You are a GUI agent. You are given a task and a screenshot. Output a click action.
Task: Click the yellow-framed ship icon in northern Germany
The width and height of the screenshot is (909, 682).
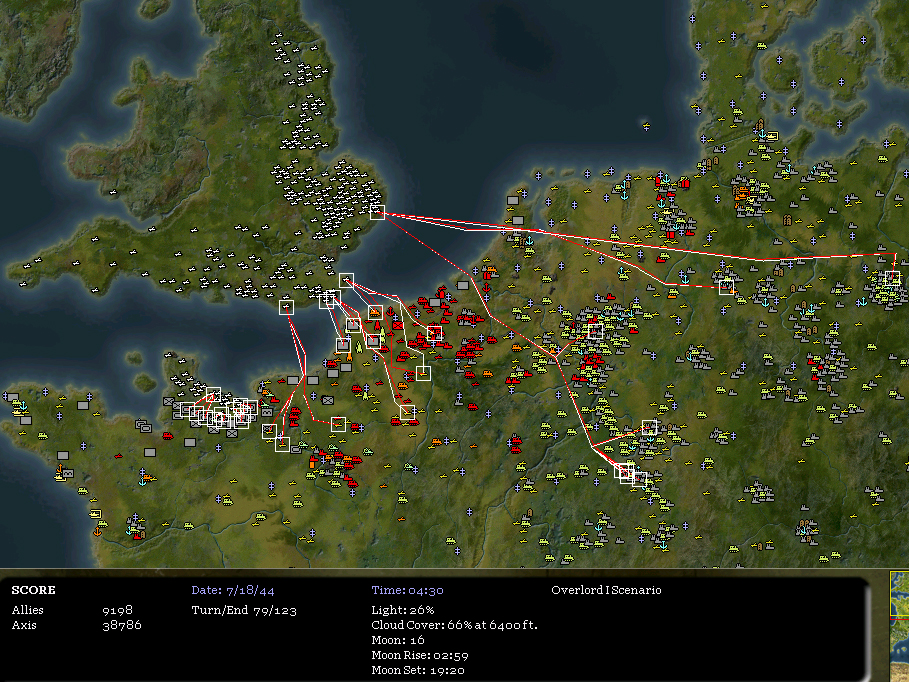pyautogui.click(x=772, y=136)
